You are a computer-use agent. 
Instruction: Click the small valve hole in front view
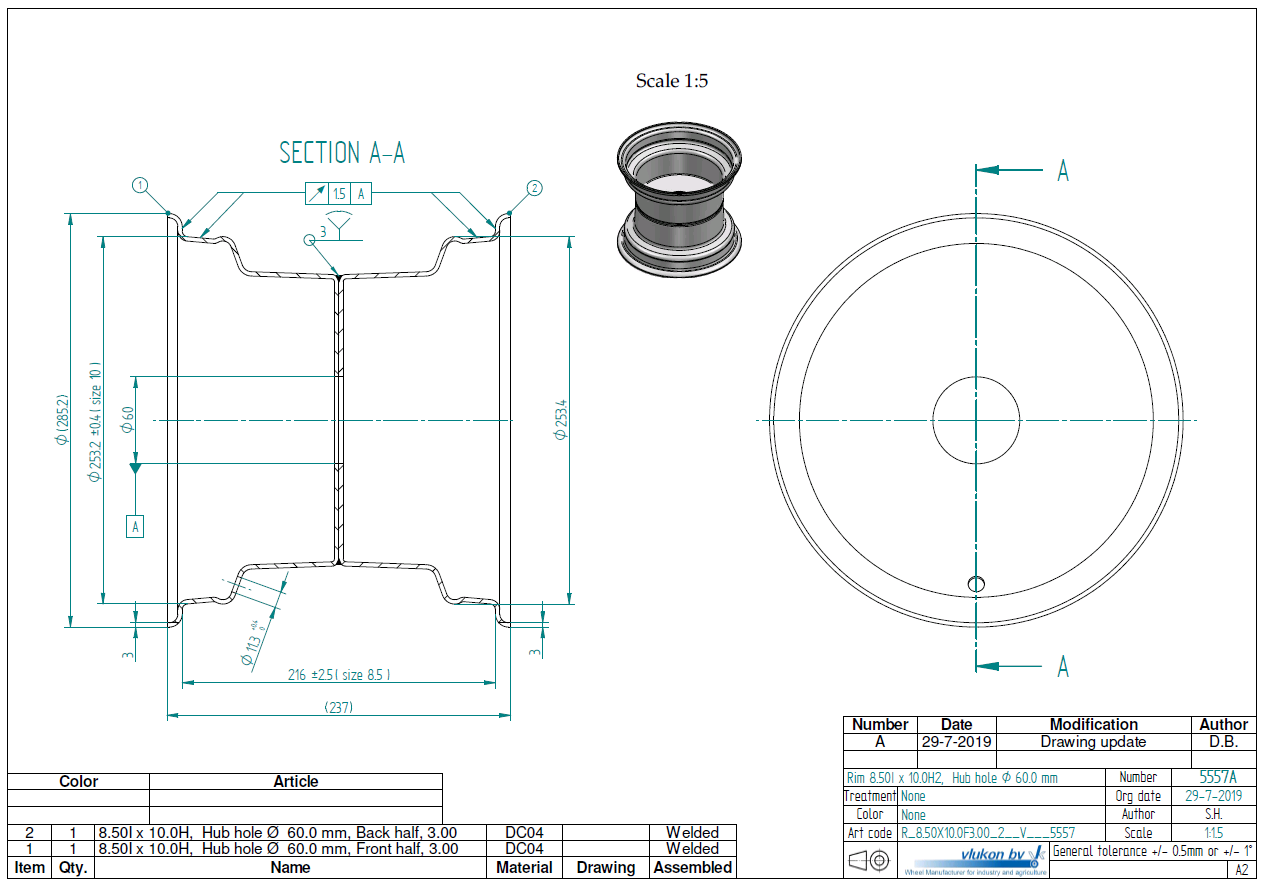coord(976,584)
